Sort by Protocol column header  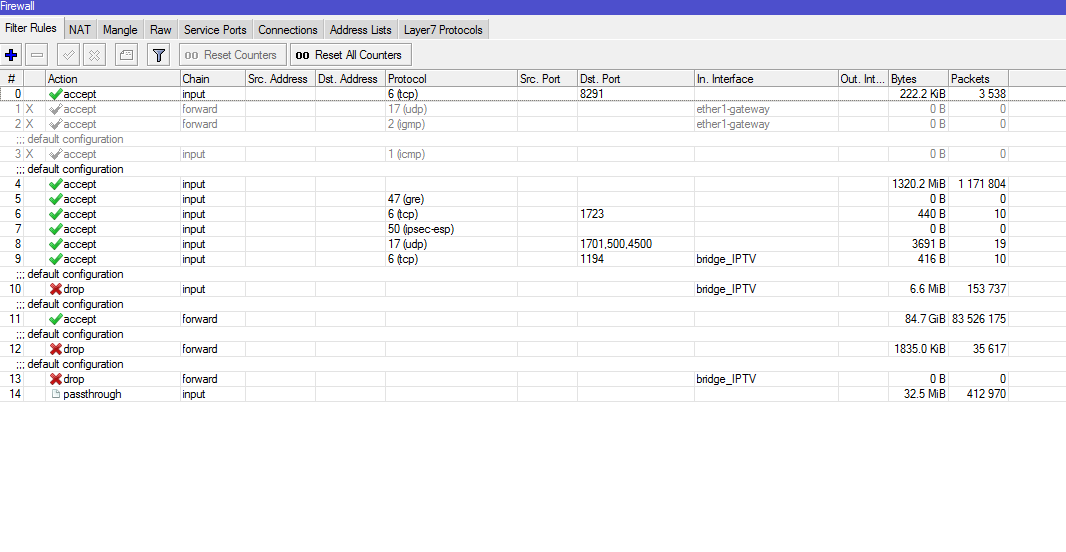[x=451, y=79]
